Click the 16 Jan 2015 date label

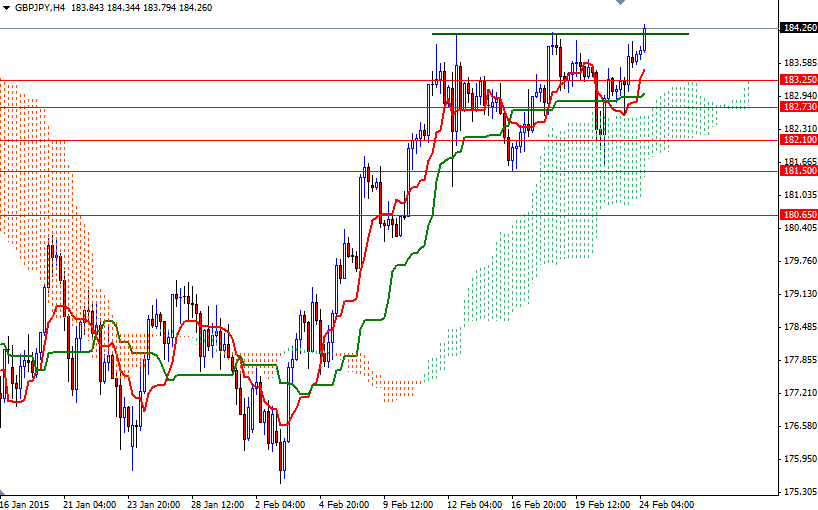(25, 504)
